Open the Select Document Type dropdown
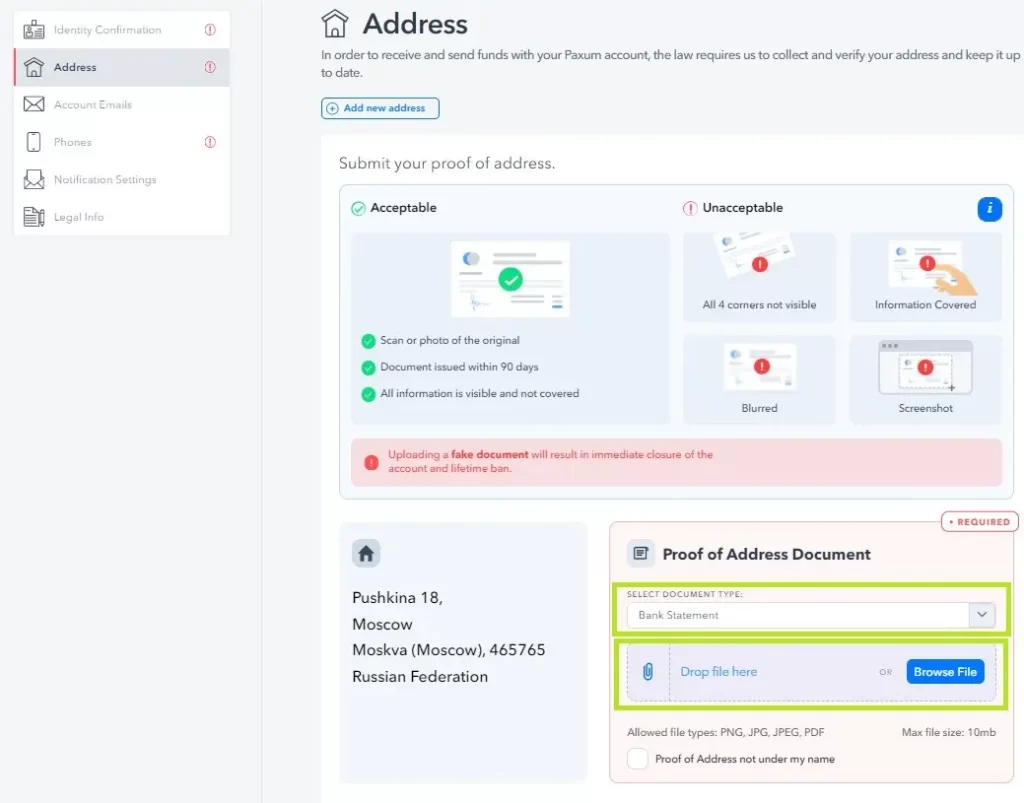This screenshot has height=803, width=1024. click(x=811, y=615)
